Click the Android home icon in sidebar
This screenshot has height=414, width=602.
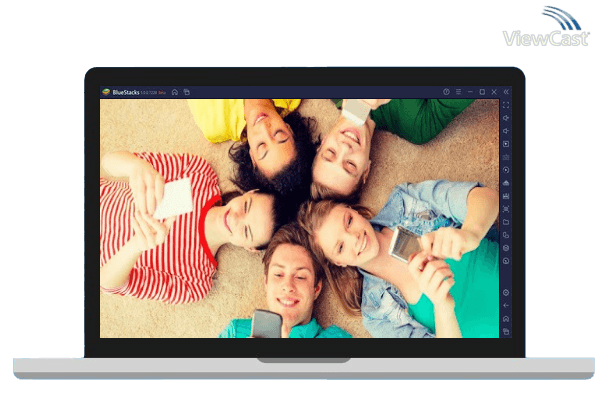point(506,319)
